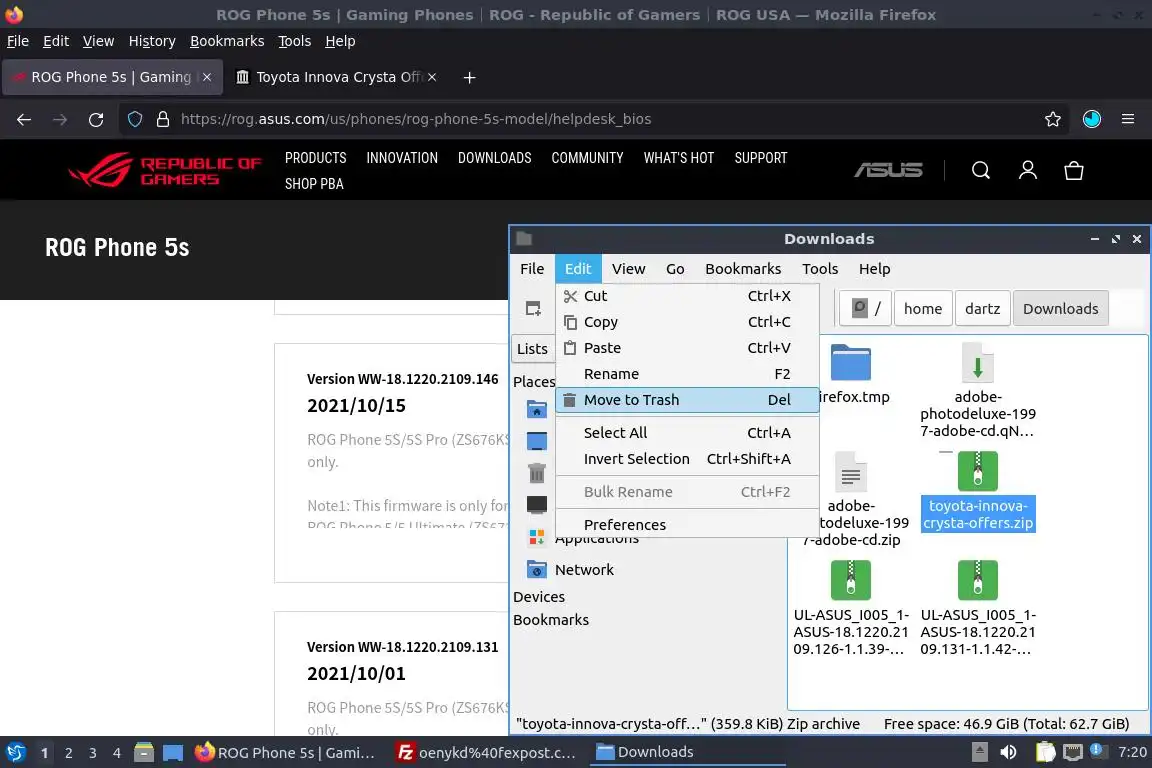
Task: Open file manager Help menu
Action: 874,269
